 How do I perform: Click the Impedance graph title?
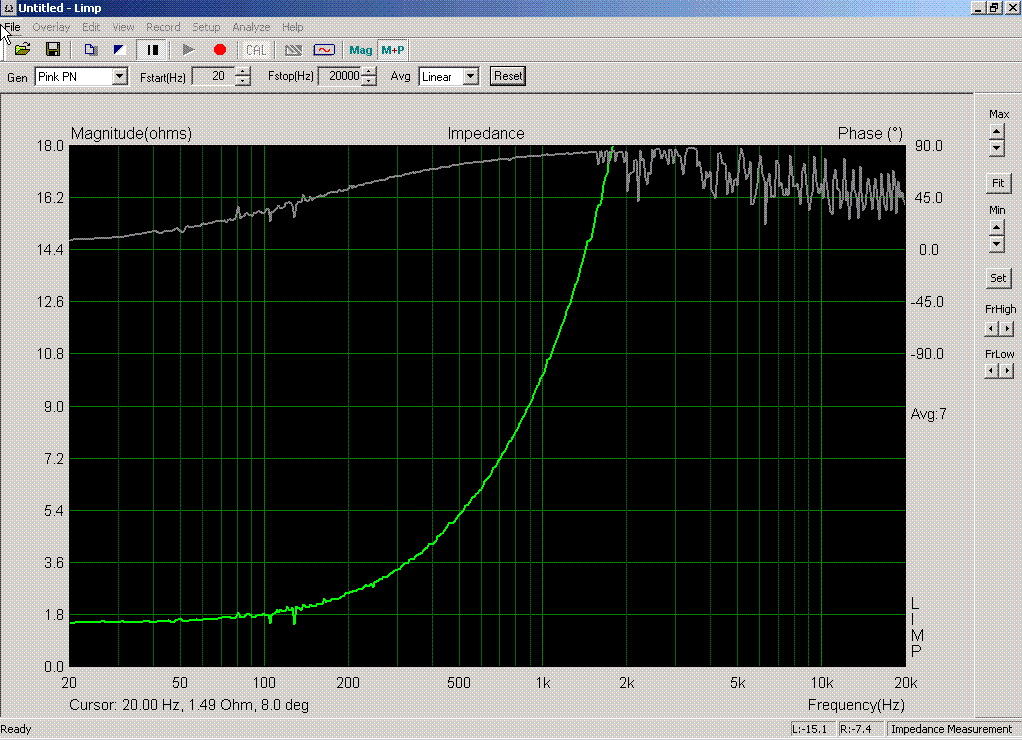[x=486, y=133]
